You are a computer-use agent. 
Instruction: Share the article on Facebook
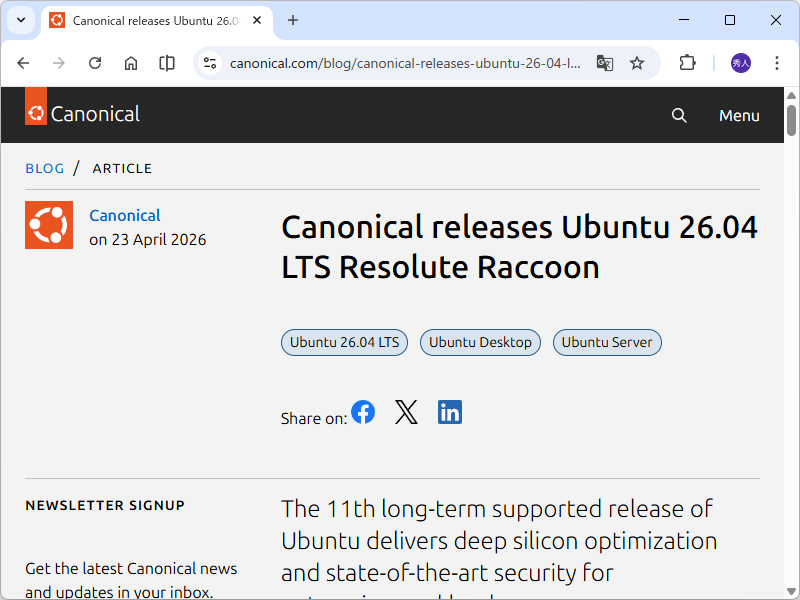click(x=362, y=411)
